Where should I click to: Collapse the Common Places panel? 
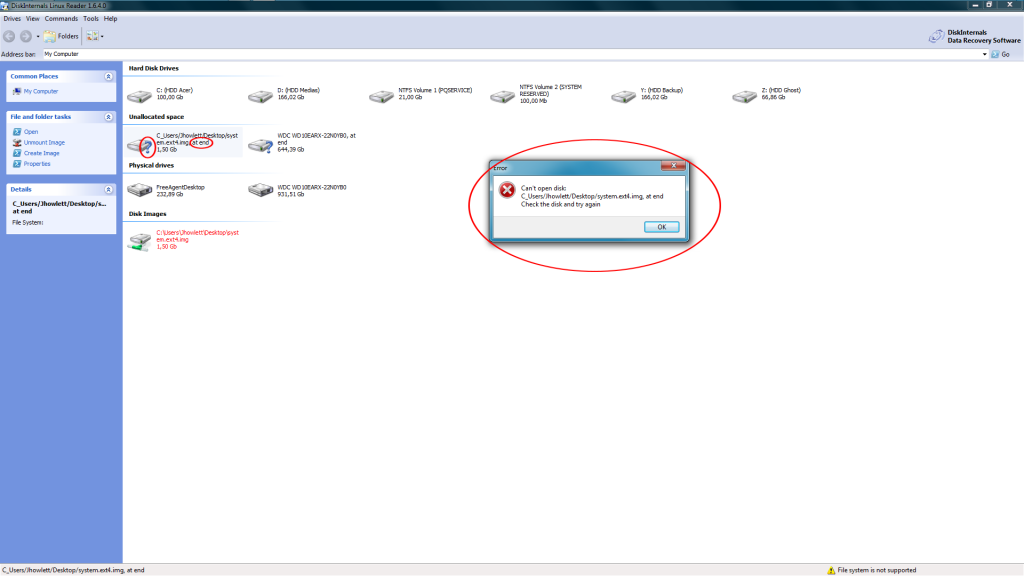point(108,76)
